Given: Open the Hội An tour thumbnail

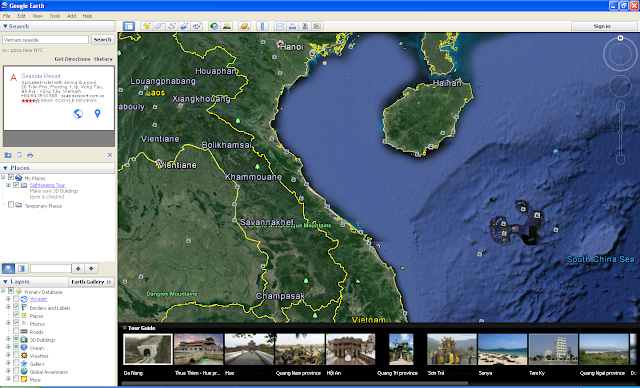Looking at the screenshot, I should click(x=351, y=349).
